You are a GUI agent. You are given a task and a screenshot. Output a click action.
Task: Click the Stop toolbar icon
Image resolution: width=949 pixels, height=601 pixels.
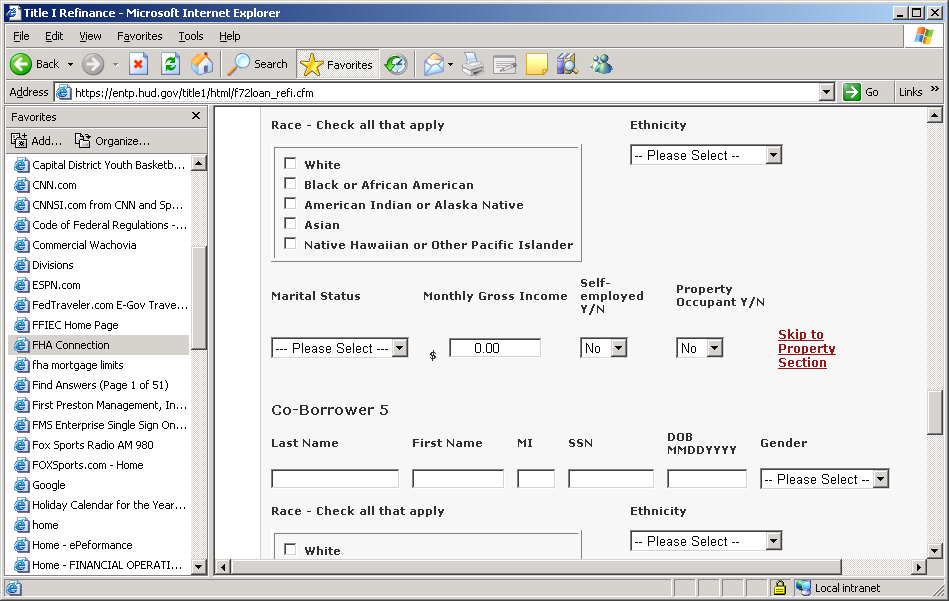(138, 64)
